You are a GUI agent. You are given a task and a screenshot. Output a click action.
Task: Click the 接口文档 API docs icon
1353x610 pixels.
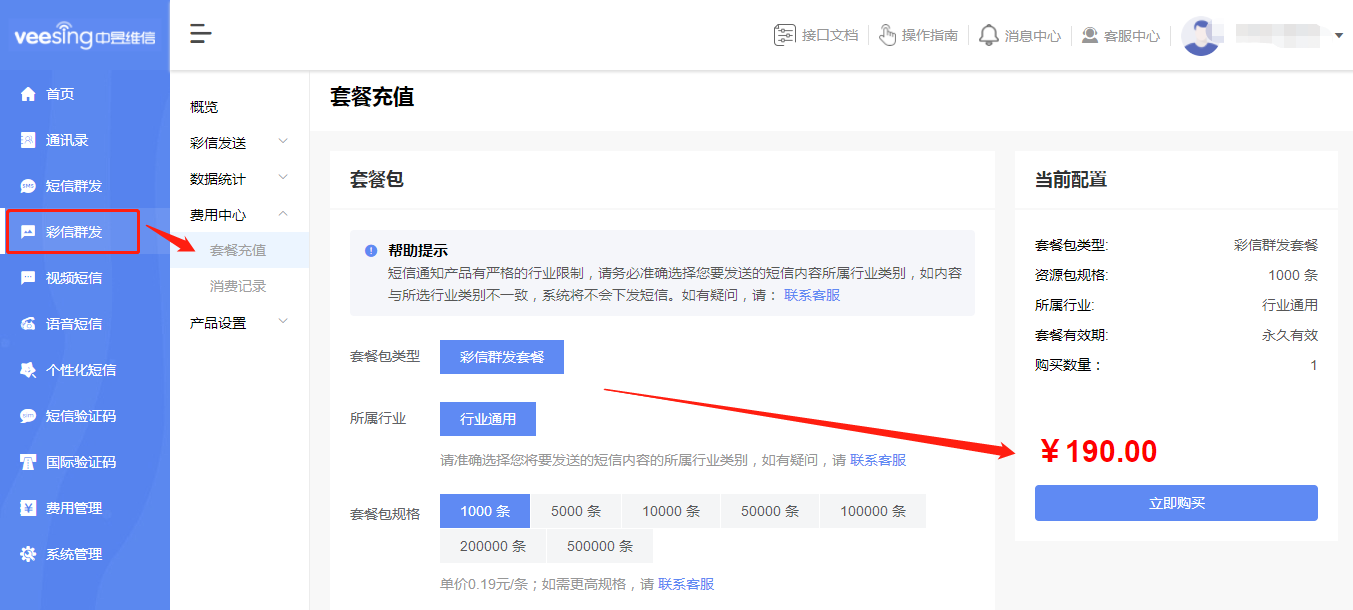click(786, 34)
